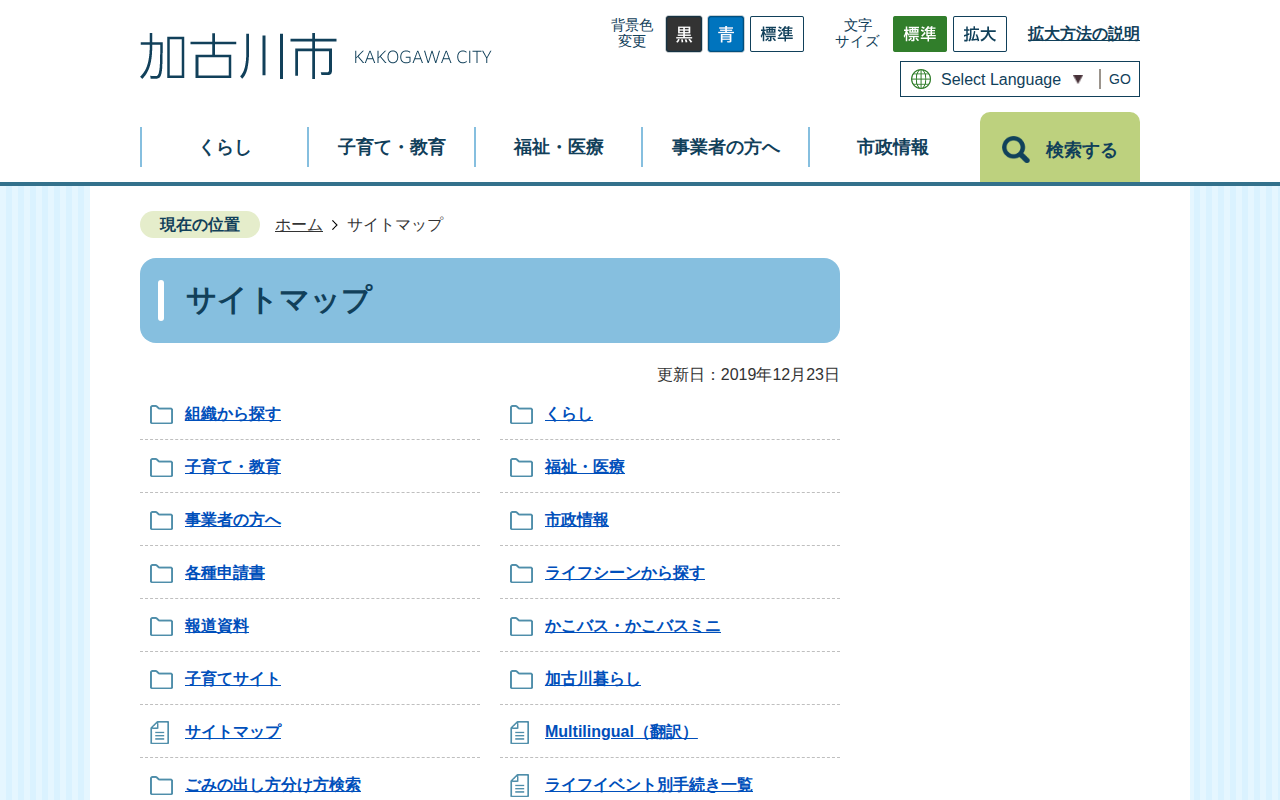Screen dimensions: 1280x800
Task: Click the folder icon beside 市政情報 in the list
Action: [x=521, y=520]
